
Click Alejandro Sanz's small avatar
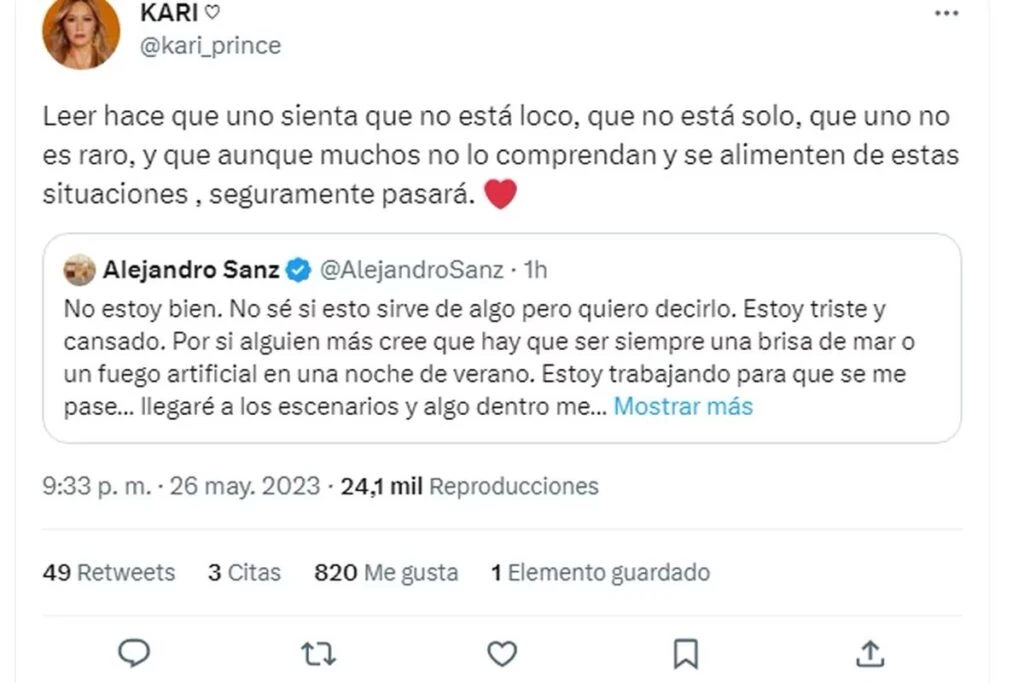tap(79, 269)
